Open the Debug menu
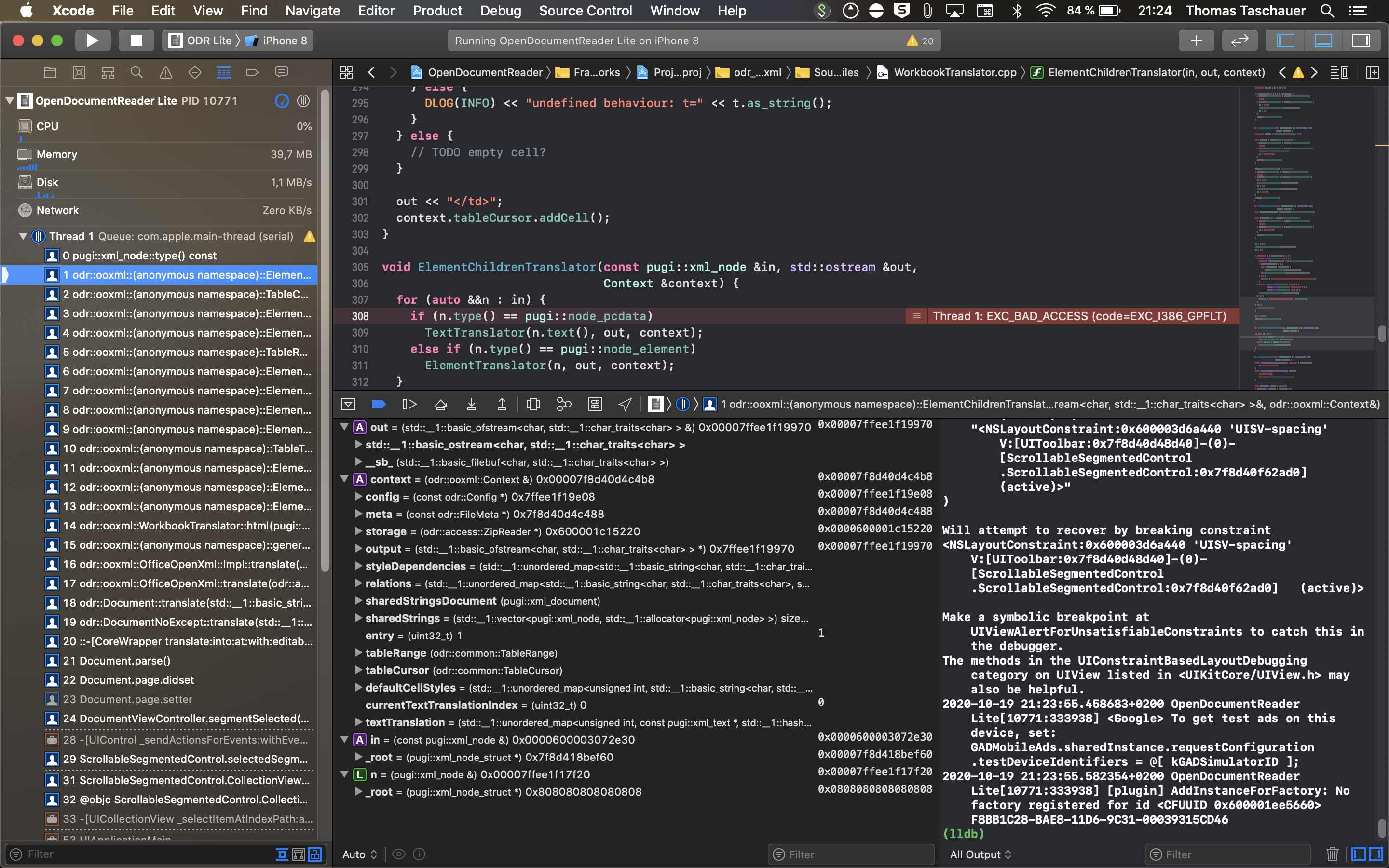The height and width of the screenshot is (868, 1389). pyautogui.click(x=501, y=10)
